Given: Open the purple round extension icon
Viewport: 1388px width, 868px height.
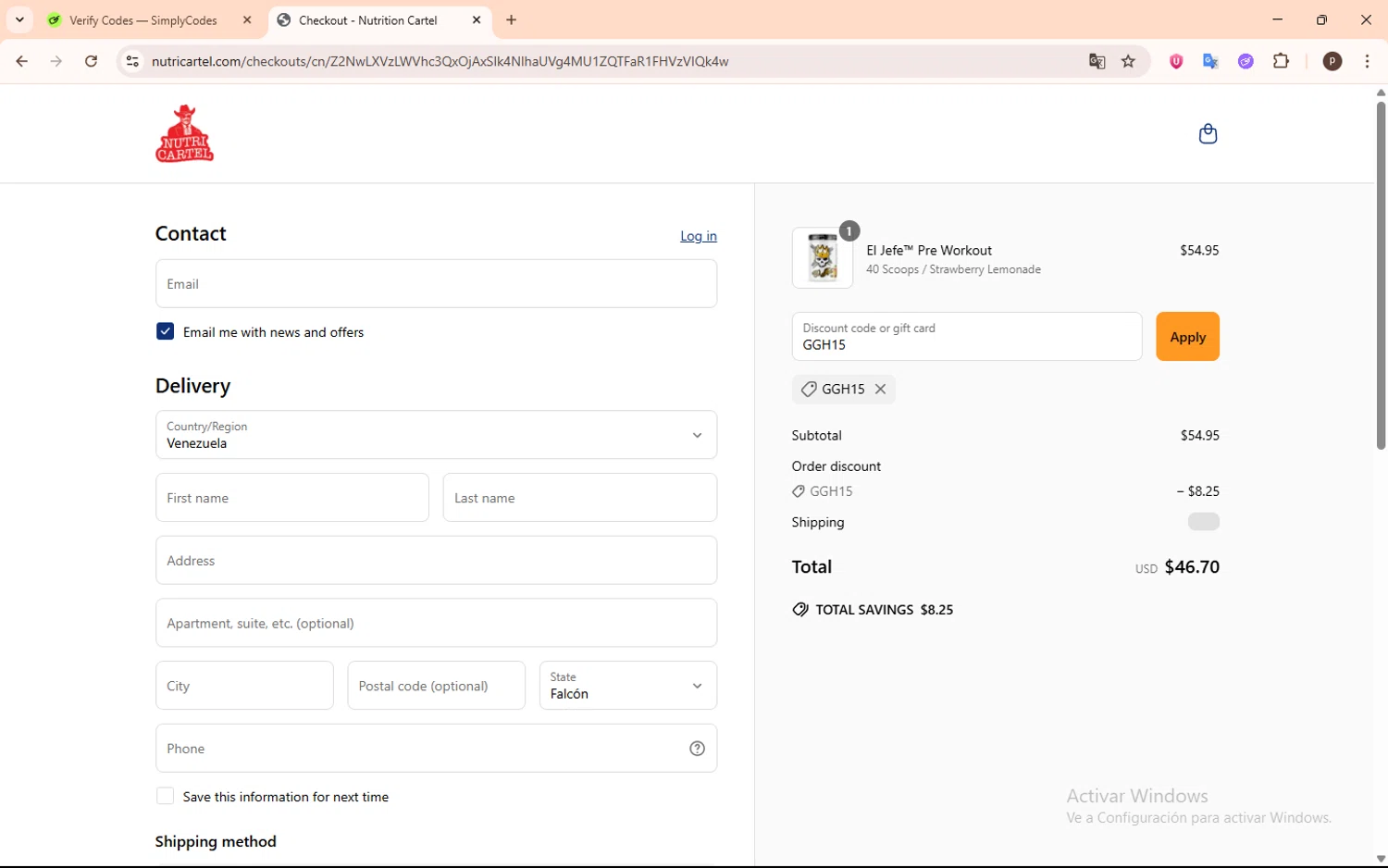Looking at the screenshot, I should [1246, 61].
